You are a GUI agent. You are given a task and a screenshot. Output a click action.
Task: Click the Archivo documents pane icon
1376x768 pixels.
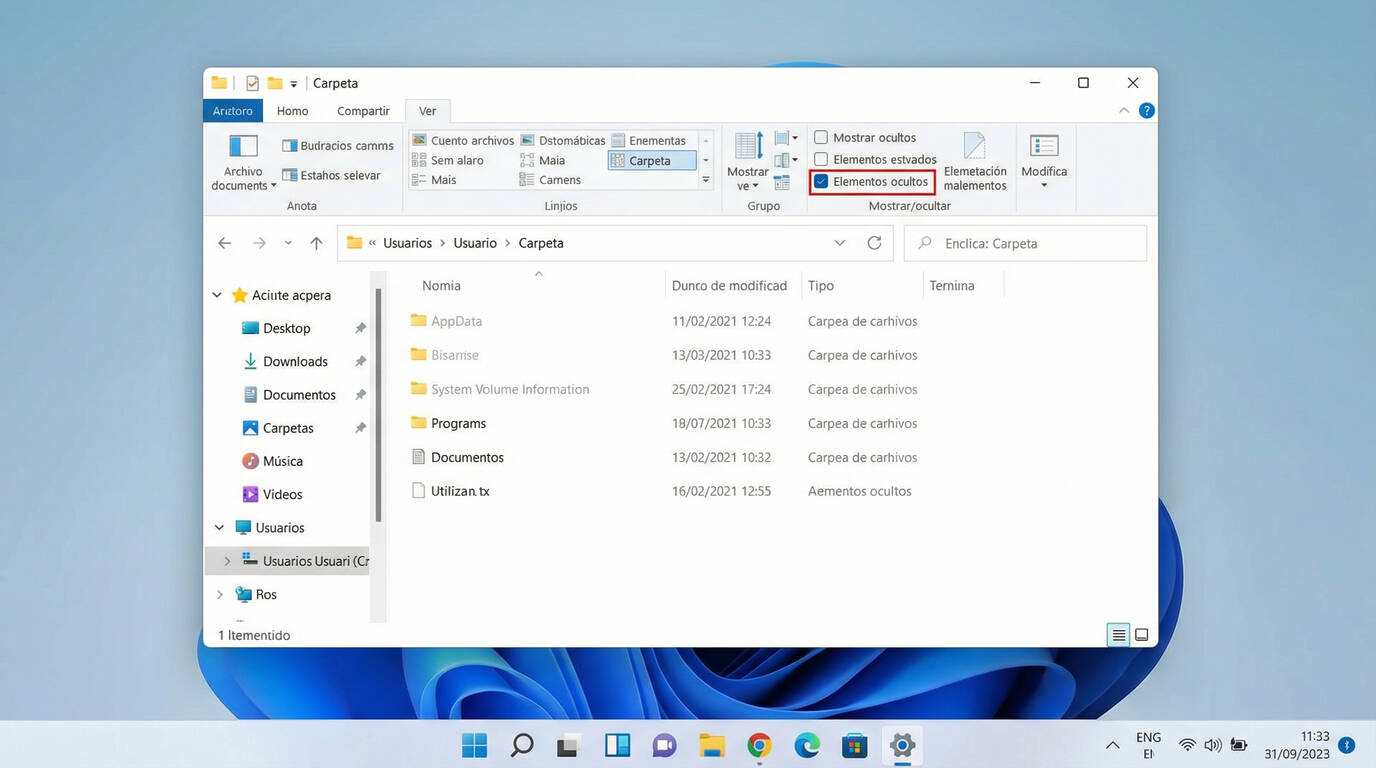pyautogui.click(x=243, y=147)
